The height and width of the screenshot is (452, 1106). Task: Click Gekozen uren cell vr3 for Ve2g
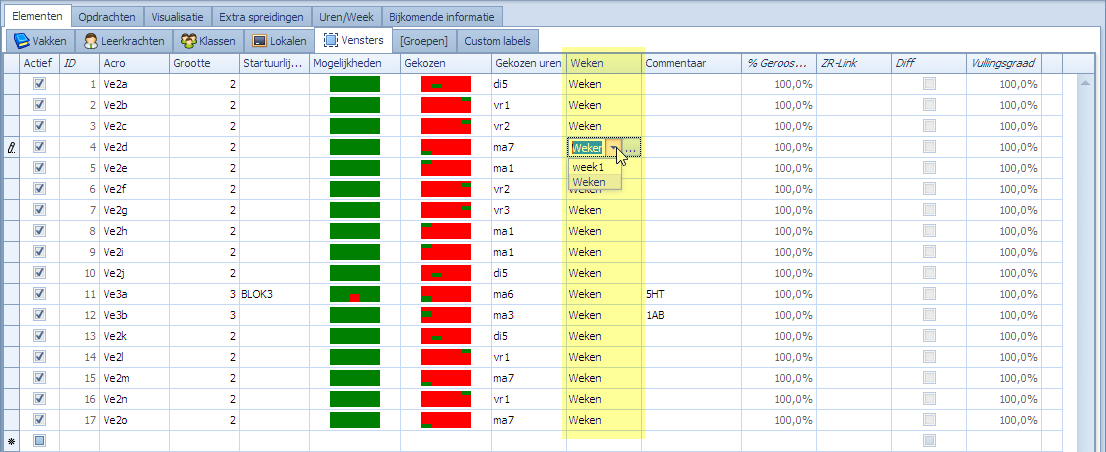click(528, 210)
